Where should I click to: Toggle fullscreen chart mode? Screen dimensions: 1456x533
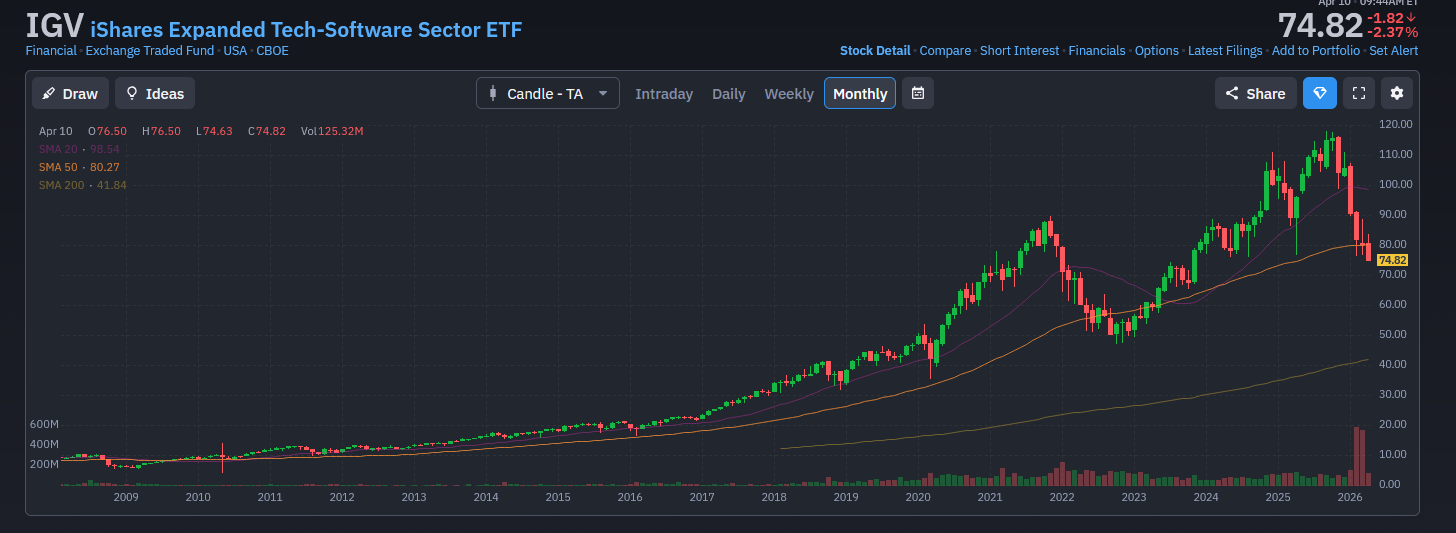click(x=1359, y=93)
